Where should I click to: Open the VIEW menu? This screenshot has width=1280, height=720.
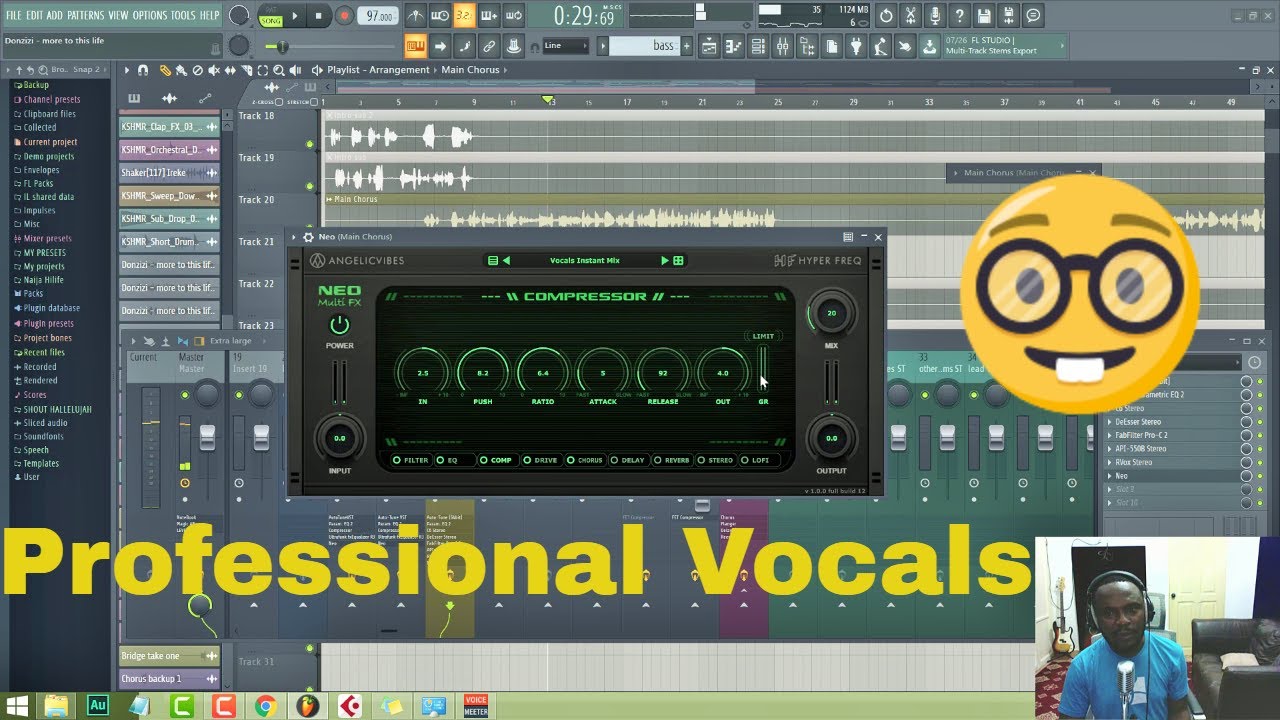(x=118, y=16)
